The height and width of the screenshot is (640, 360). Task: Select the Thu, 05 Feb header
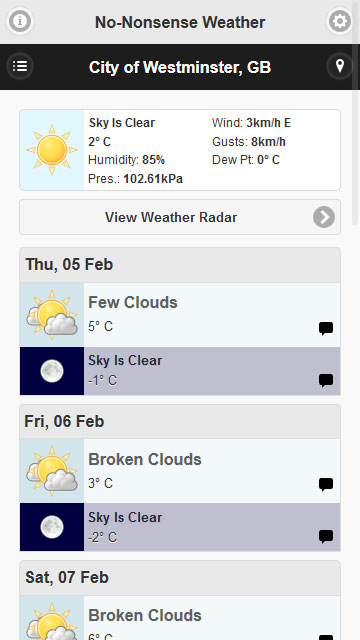click(180, 265)
